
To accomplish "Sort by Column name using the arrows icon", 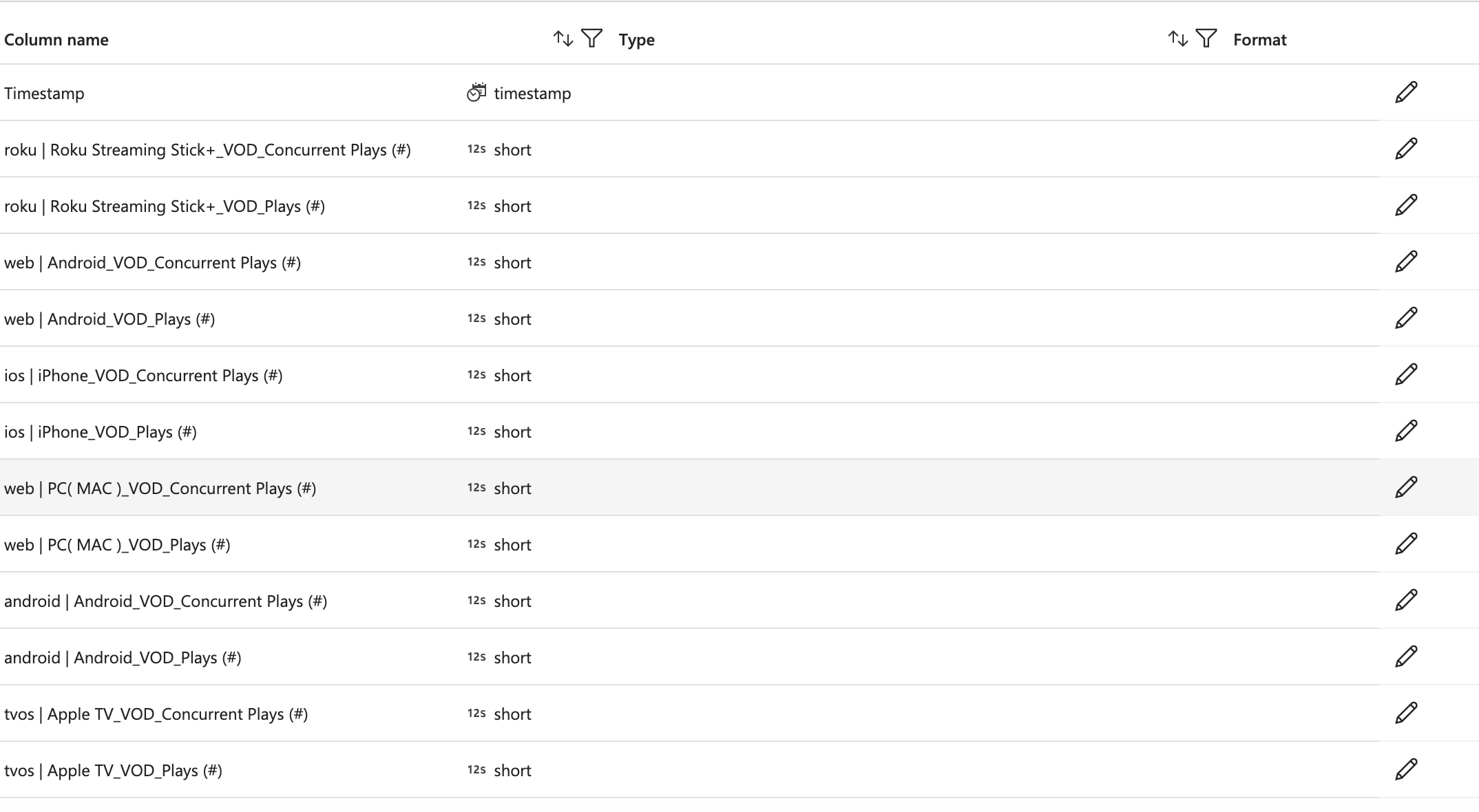I will coord(563,39).
